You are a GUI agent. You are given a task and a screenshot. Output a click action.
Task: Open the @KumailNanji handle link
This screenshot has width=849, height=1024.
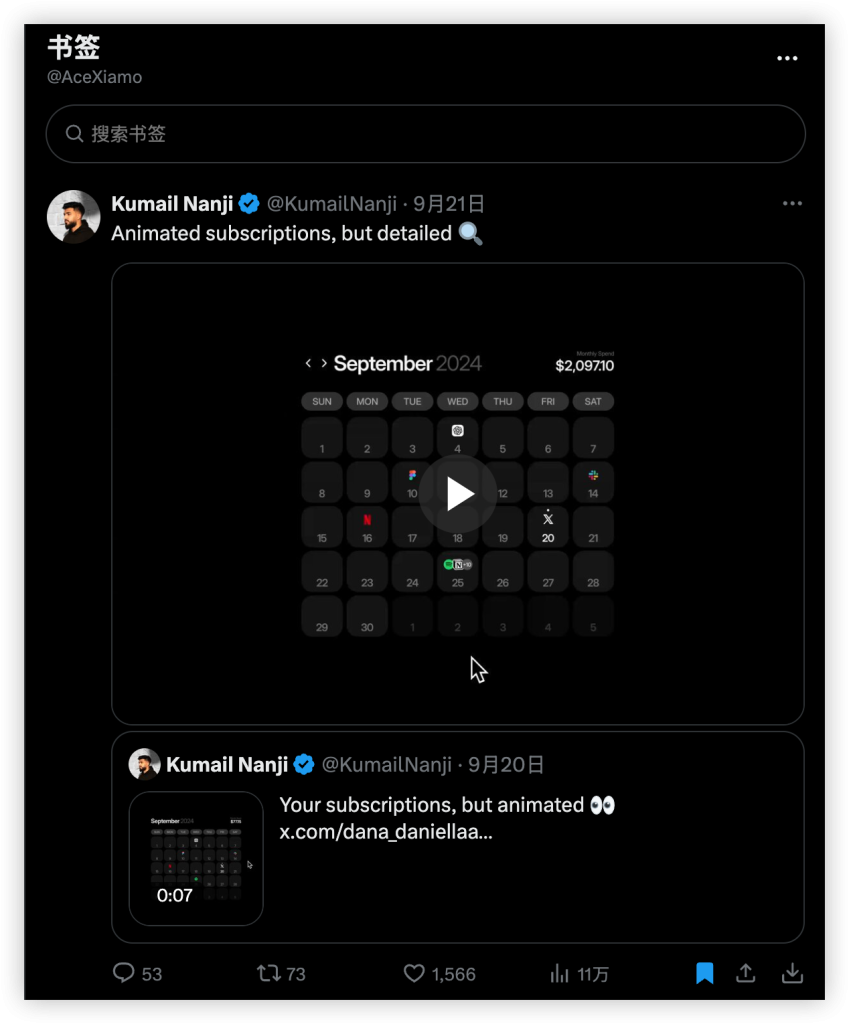click(331, 204)
